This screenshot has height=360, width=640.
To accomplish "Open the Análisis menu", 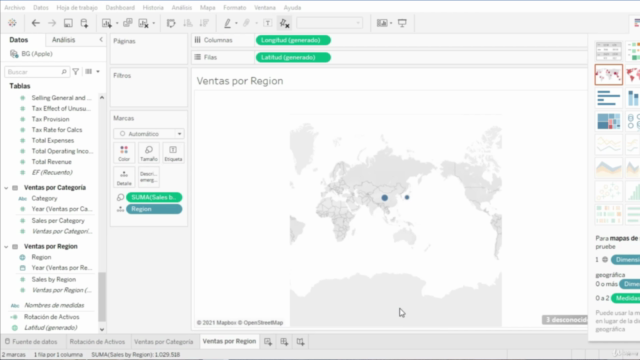I will tap(181, 7).
